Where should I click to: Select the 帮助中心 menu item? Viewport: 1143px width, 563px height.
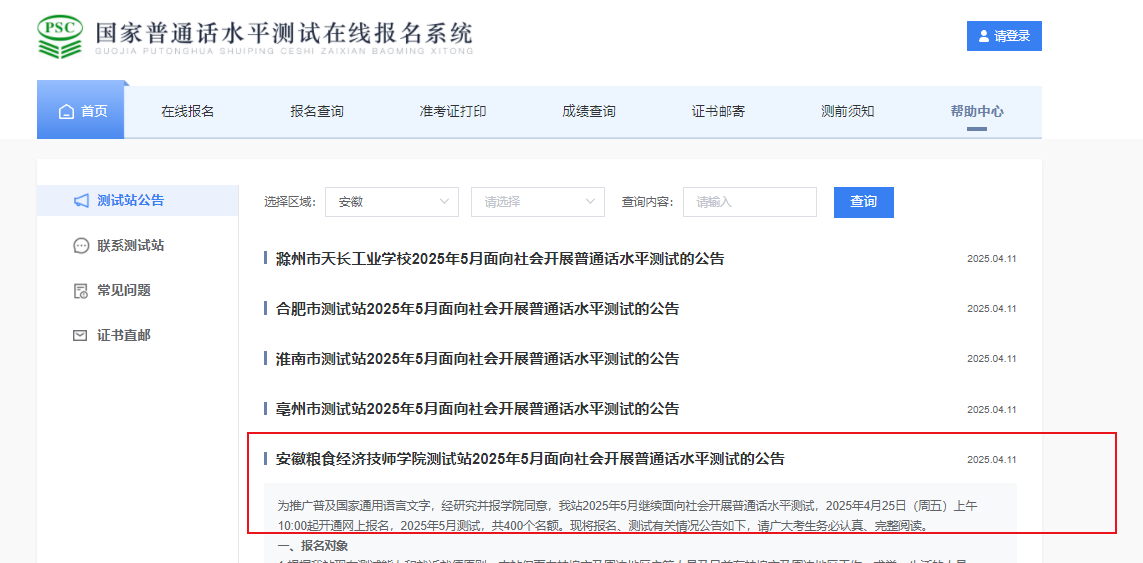pos(977,112)
